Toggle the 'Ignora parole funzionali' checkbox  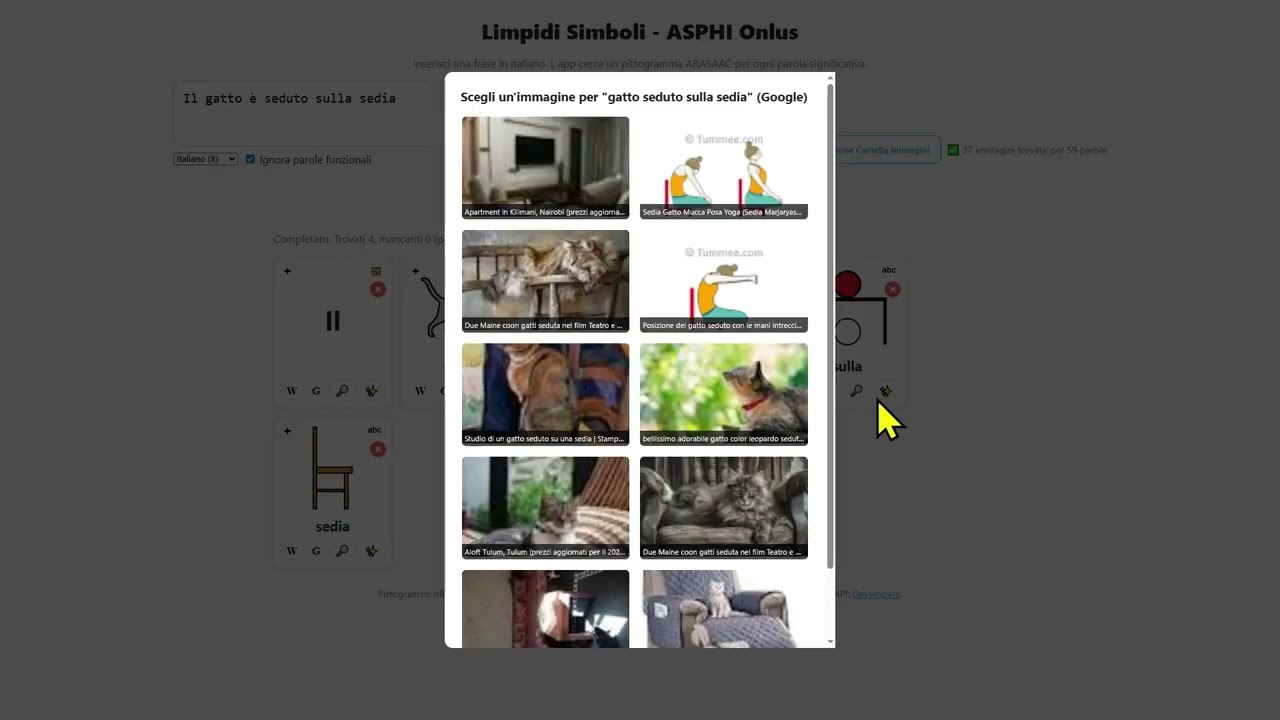[251, 159]
